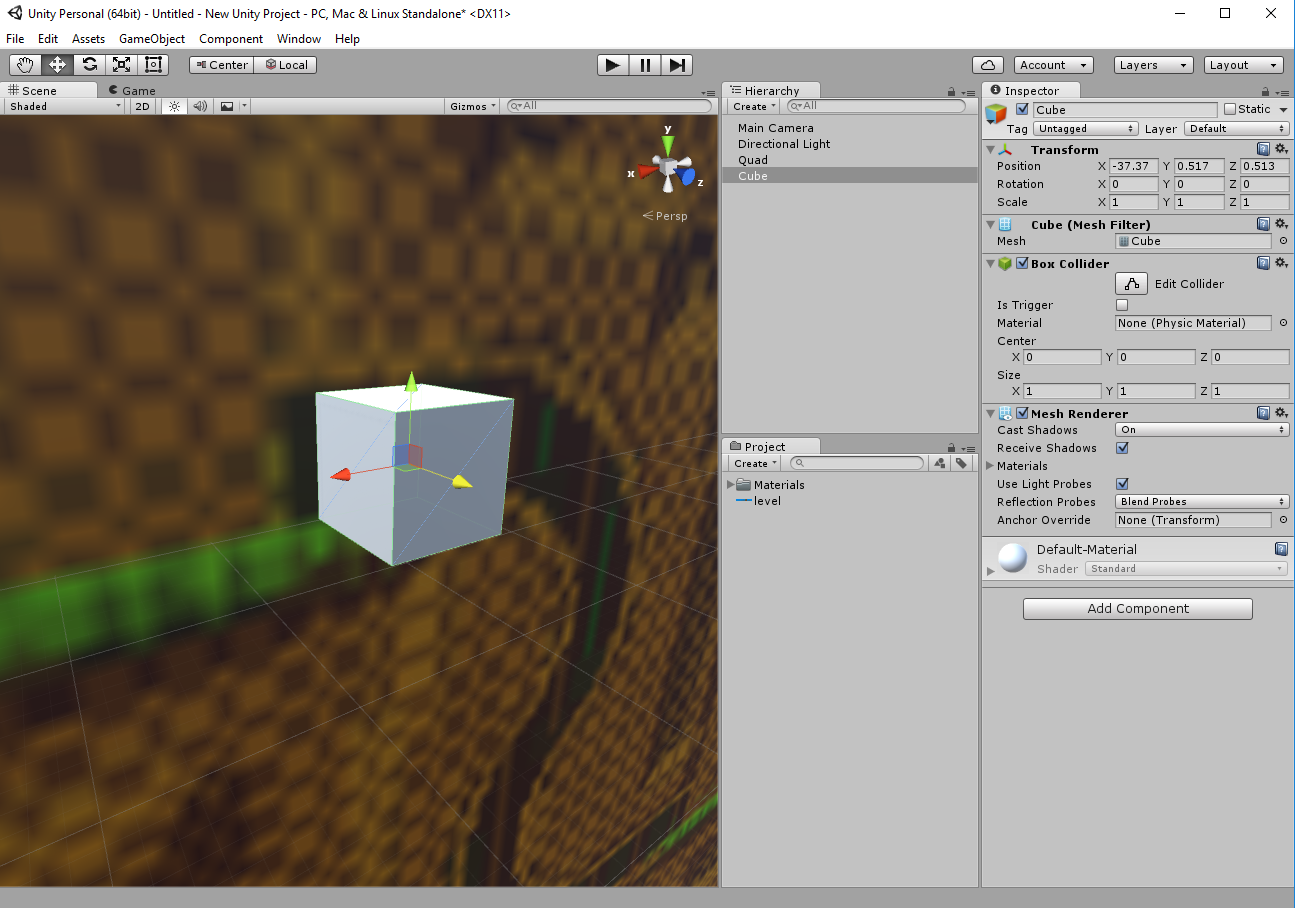Select the Rect tool
This screenshot has width=1295, height=908.
(154, 65)
